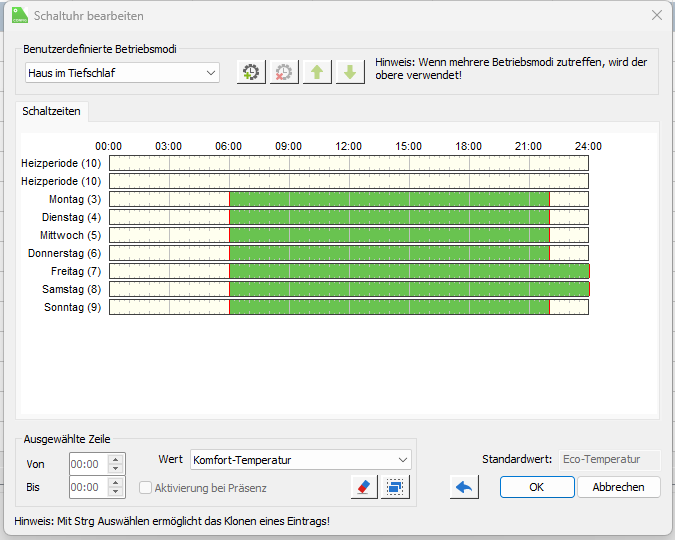The image size is (675, 540).
Task: Move operating mode down with green arrow
Action: click(350, 73)
